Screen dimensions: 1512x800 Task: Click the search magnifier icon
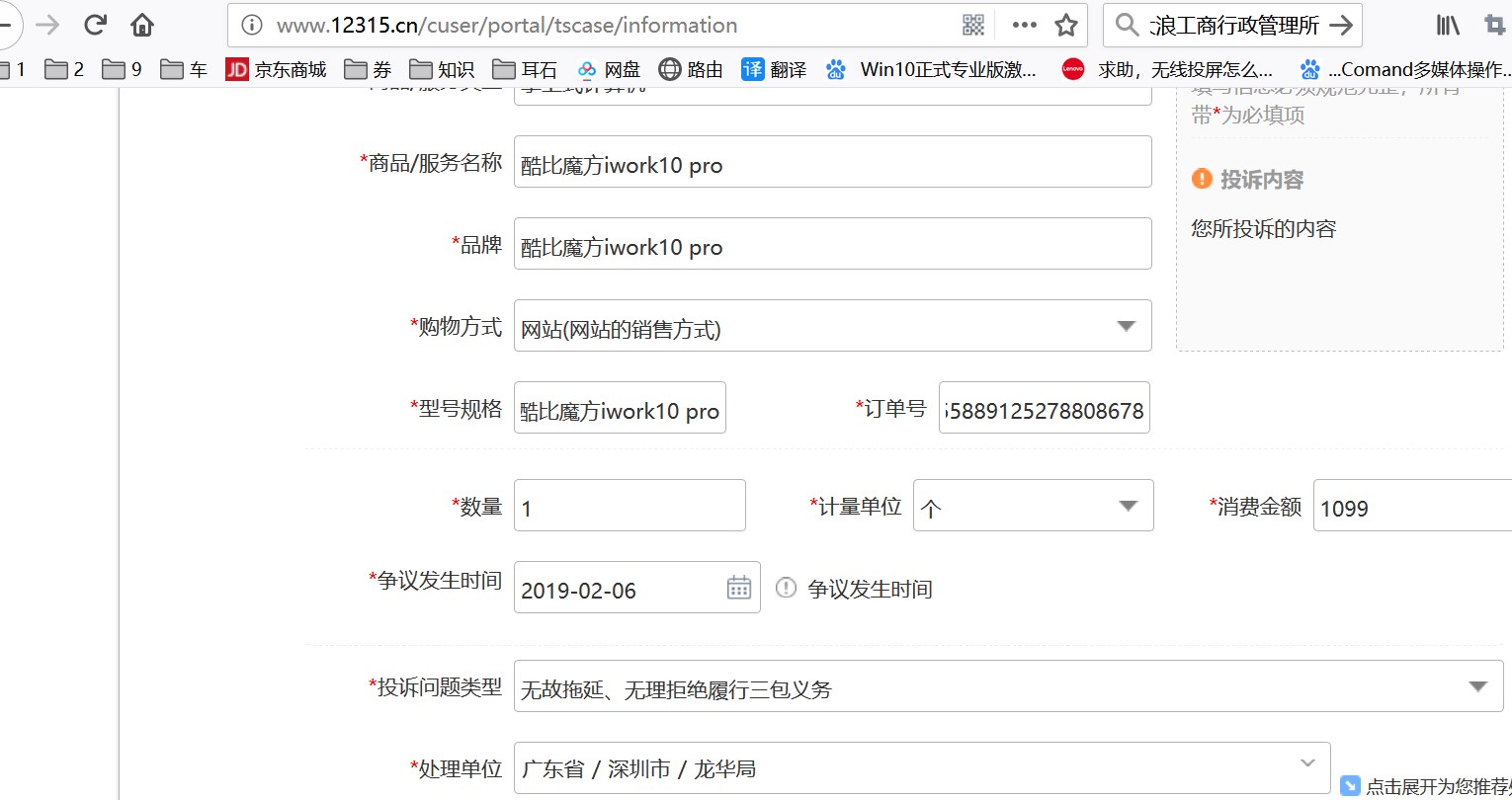pyautogui.click(x=1127, y=26)
